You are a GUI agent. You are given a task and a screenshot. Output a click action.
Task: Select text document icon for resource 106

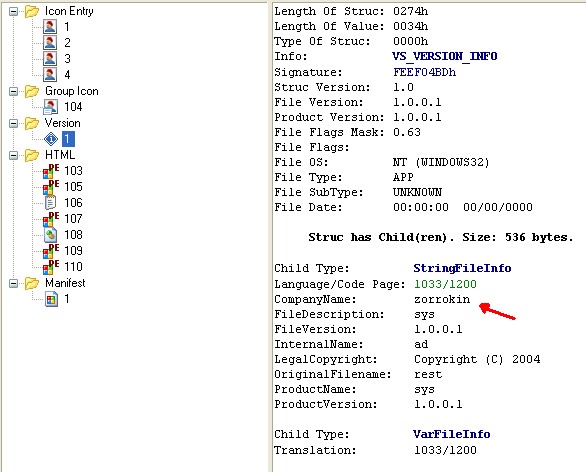coord(50,203)
